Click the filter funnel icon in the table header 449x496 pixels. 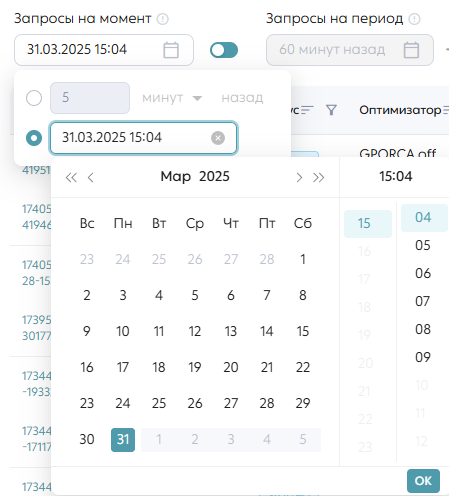tap(331, 110)
